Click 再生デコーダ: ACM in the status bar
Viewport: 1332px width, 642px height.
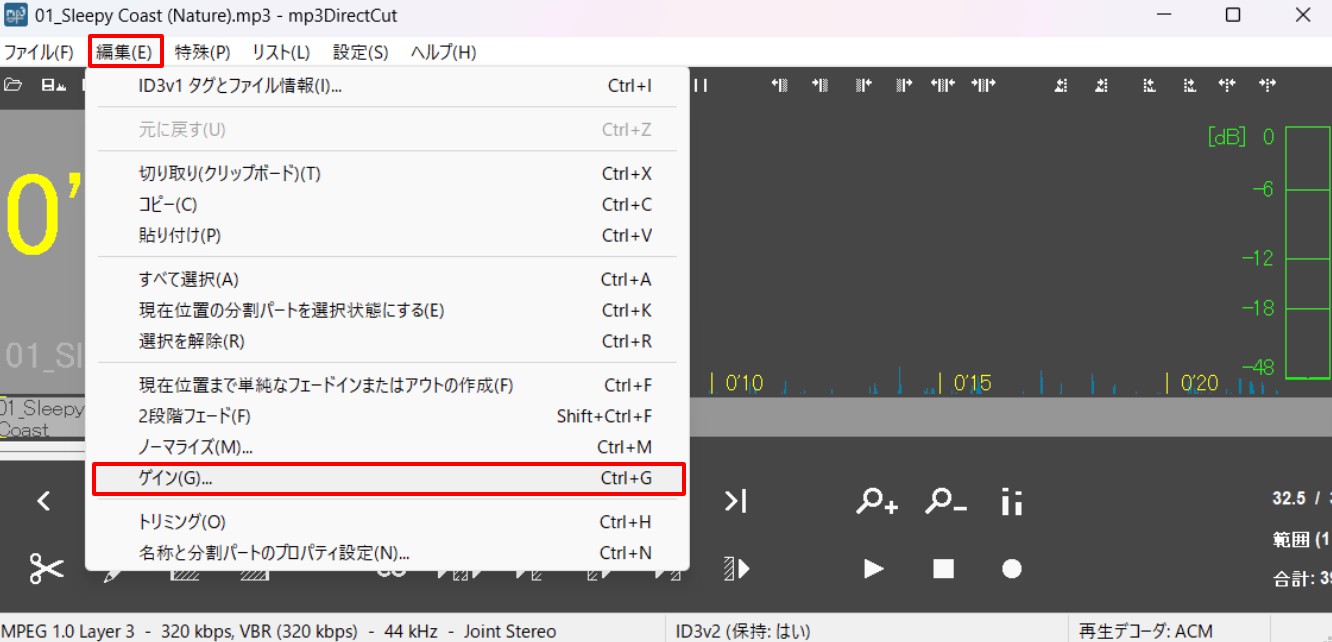(x=1146, y=631)
